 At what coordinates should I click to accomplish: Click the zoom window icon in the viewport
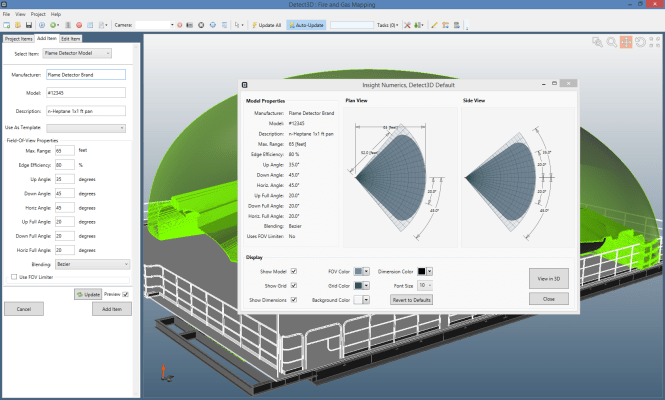[597, 42]
